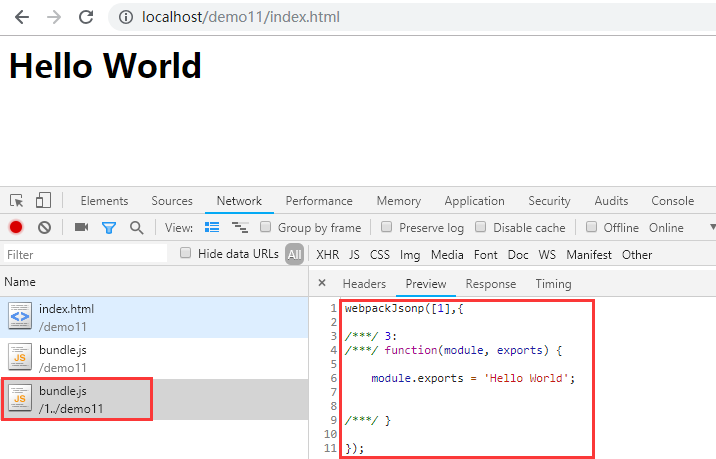The width and height of the screenshot is (716, 459).
Task: Filter requests by Other
Action: click(x=637, y=254)
